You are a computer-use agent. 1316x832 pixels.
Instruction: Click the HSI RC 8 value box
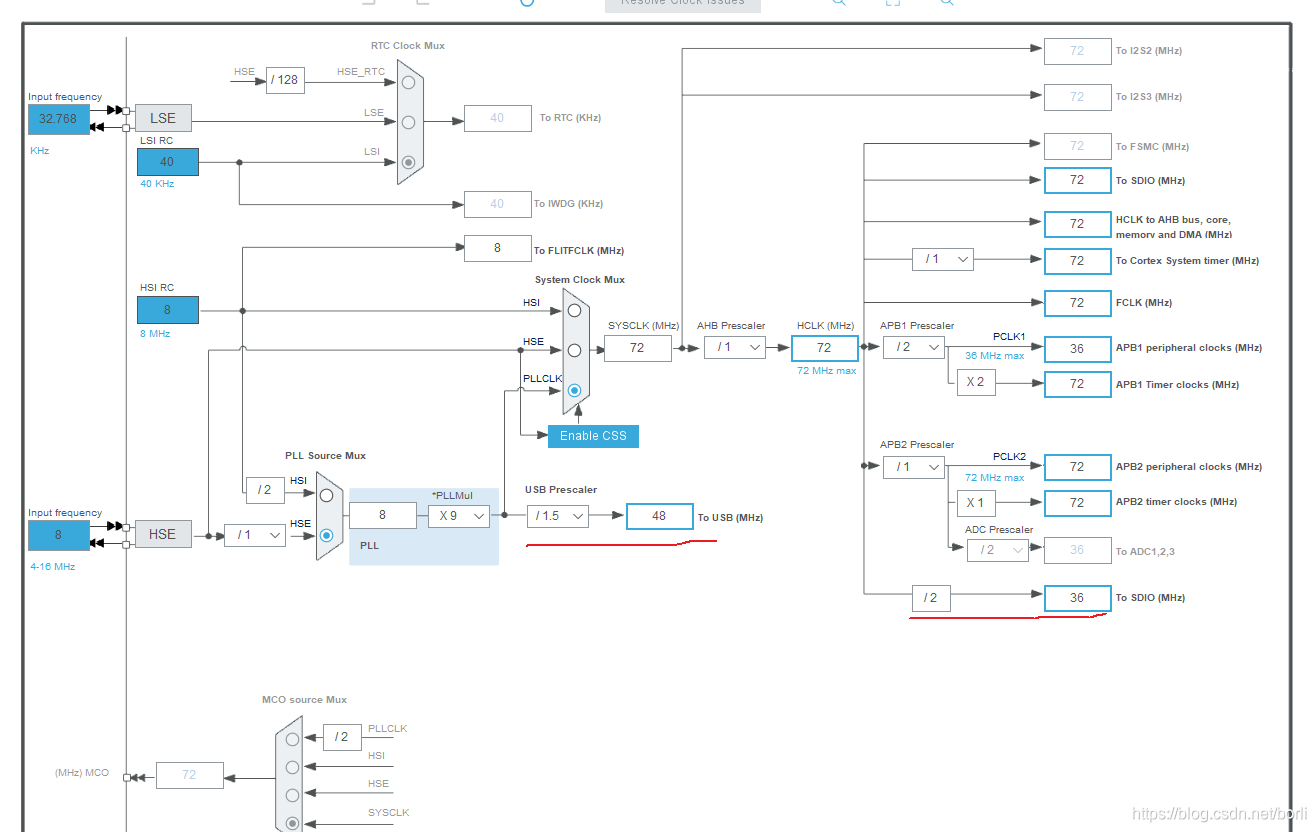[x=168, y=310]
